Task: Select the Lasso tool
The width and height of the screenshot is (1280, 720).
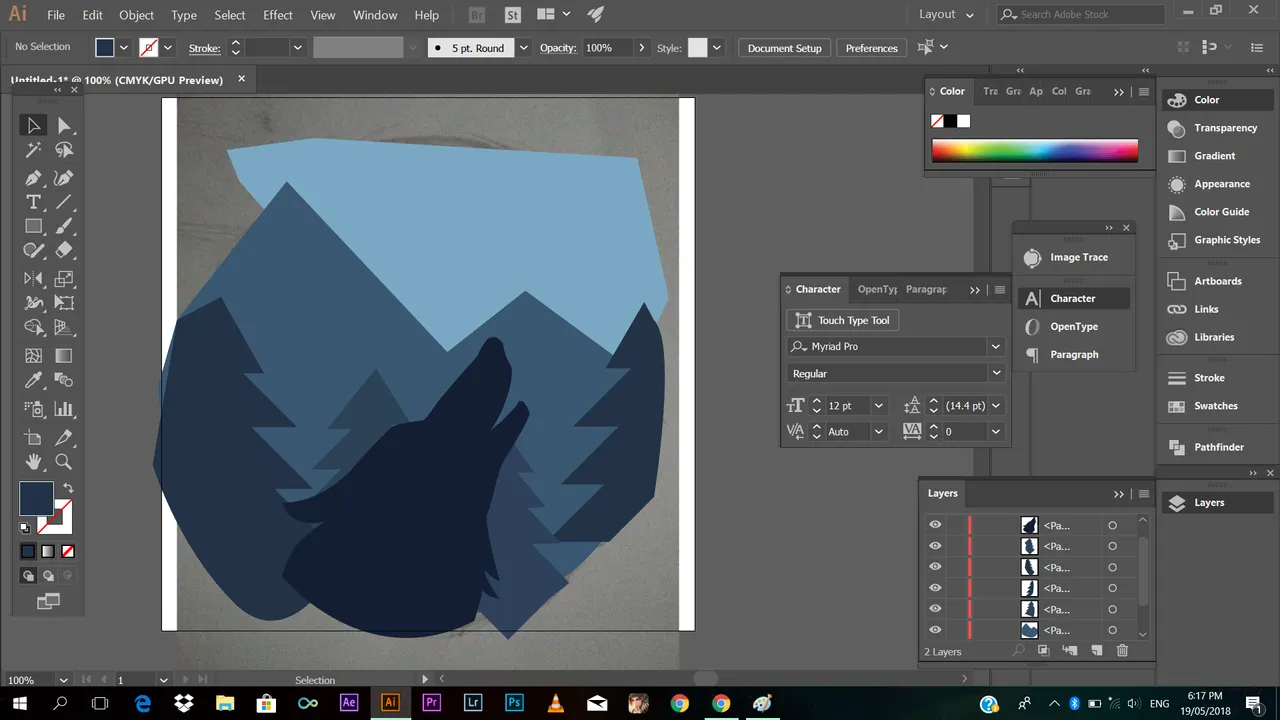Action: 64,150
